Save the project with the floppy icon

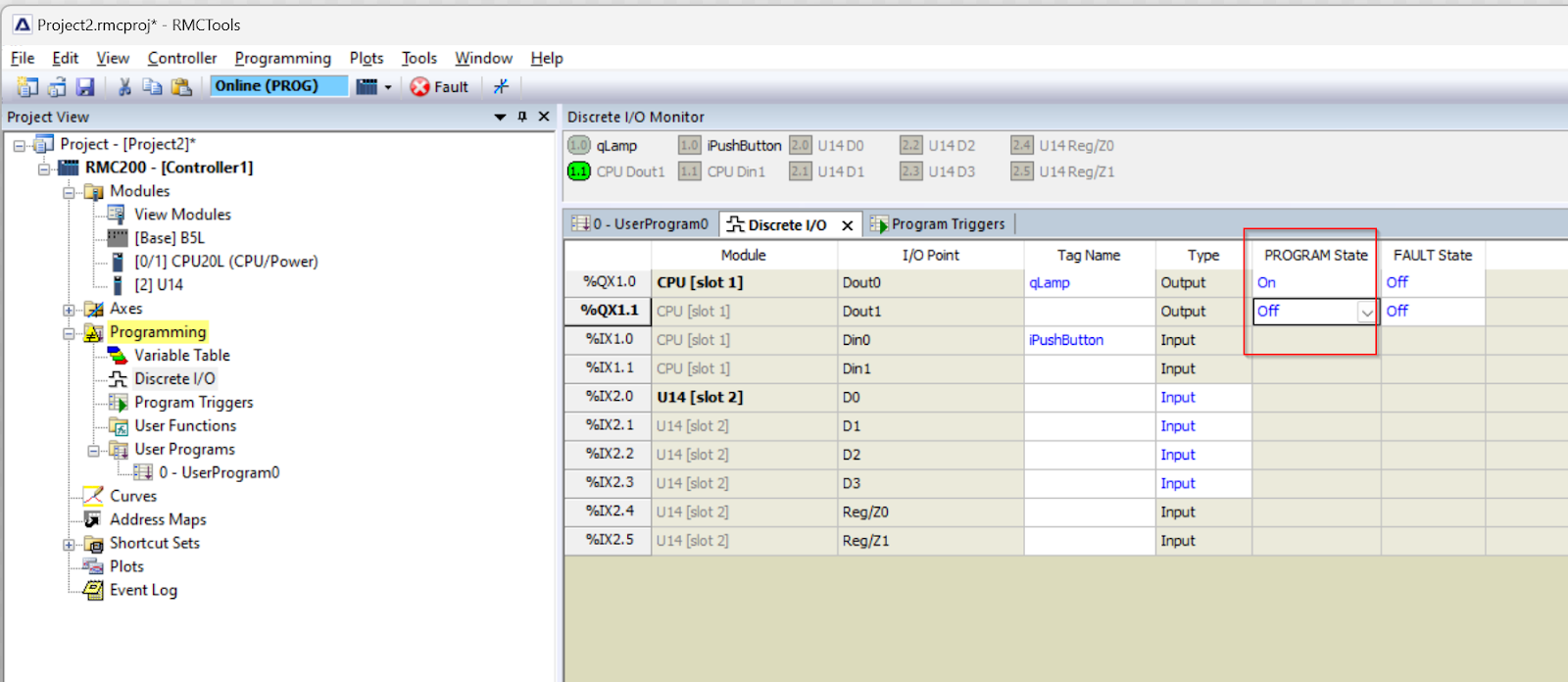click(85, 86)
